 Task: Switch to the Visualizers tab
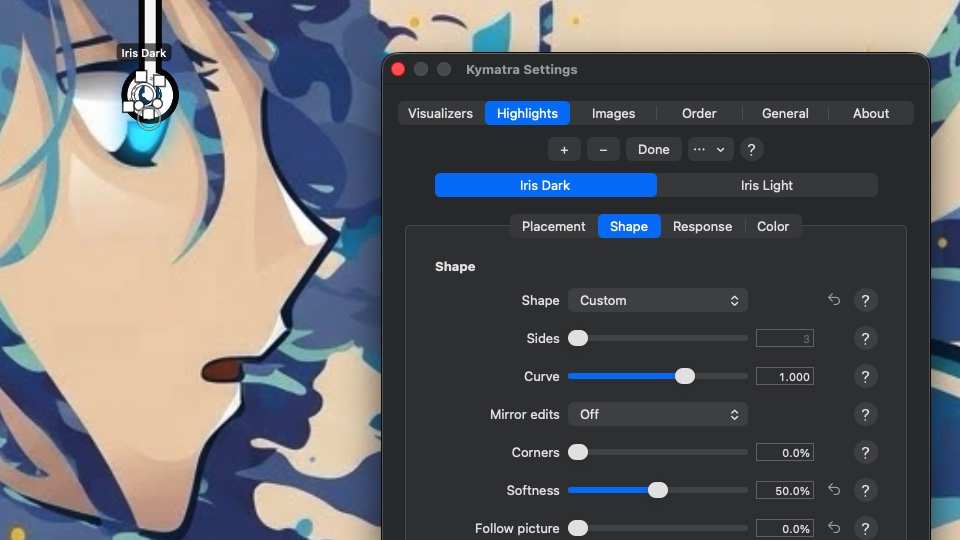[440, 113]
